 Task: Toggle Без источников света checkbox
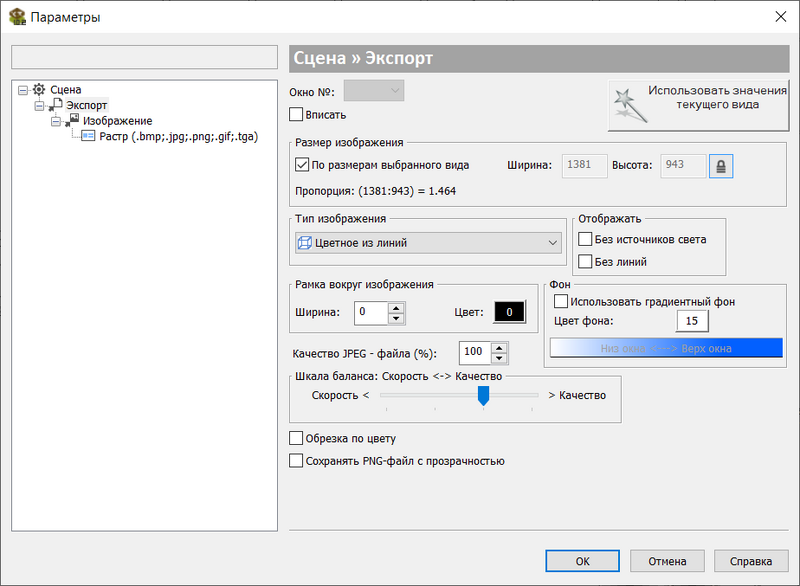point(585,239)
